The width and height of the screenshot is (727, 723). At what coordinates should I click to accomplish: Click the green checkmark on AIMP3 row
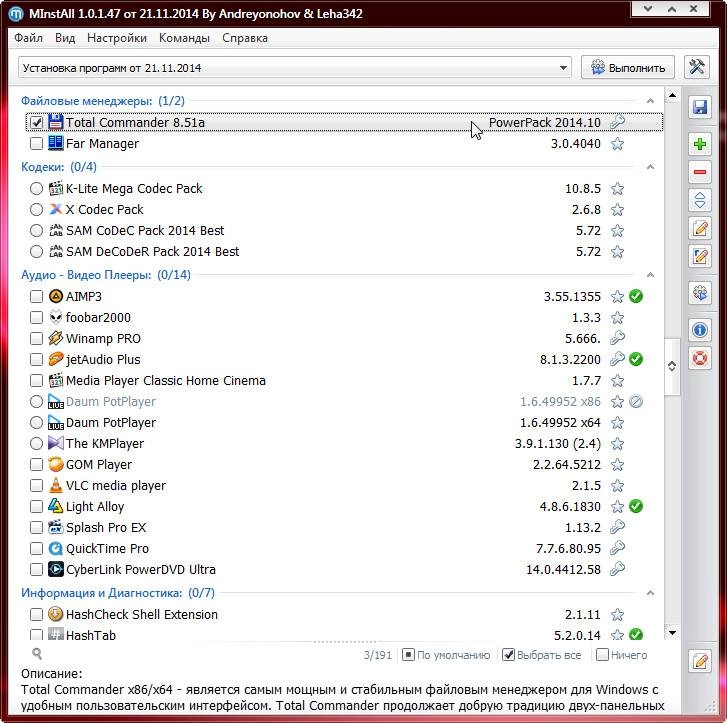click(636, 296)
